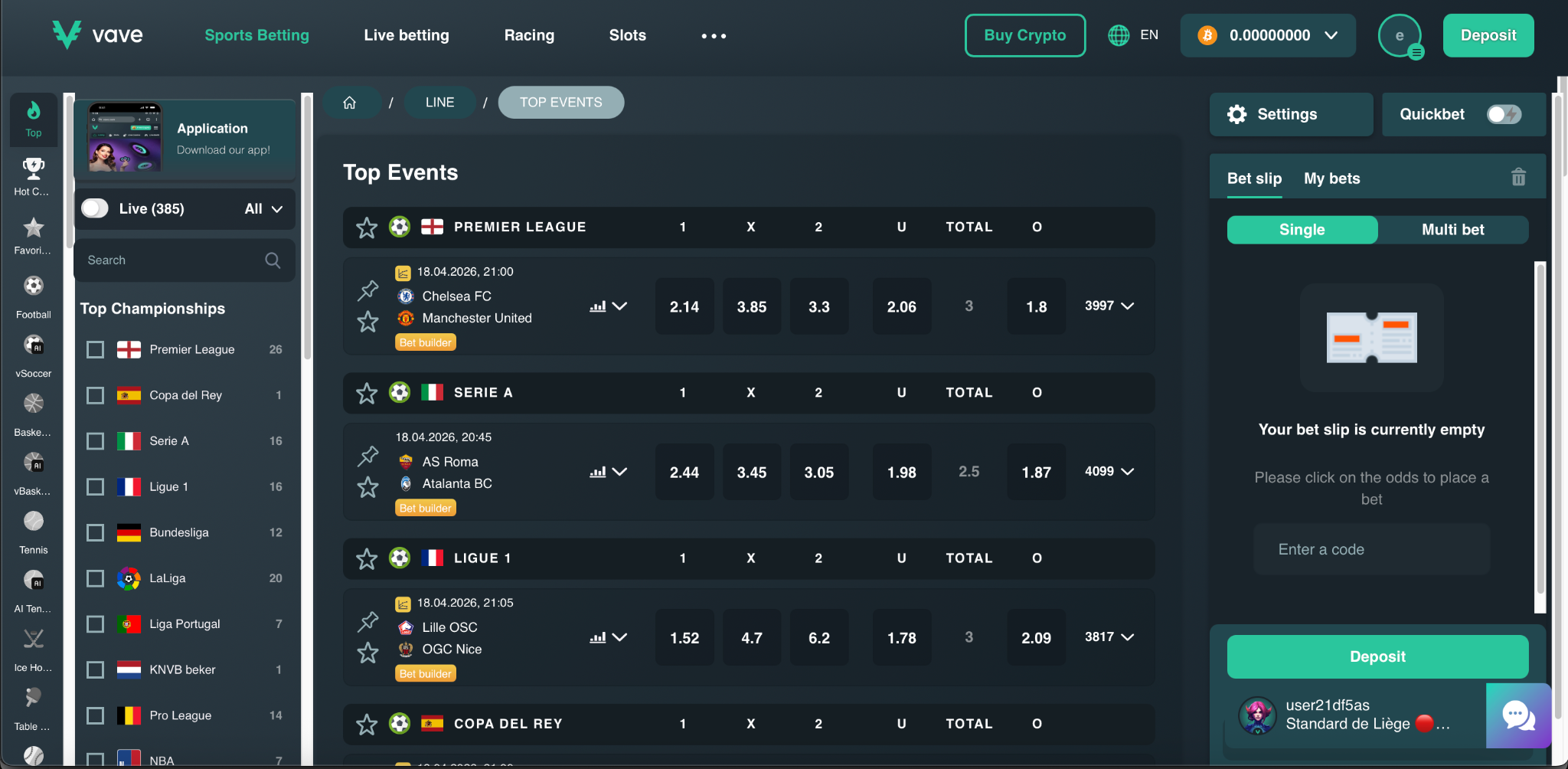Go to home breadcrumb icon
The width and height of the screenshot is (1568, 769).
point(350,103)
